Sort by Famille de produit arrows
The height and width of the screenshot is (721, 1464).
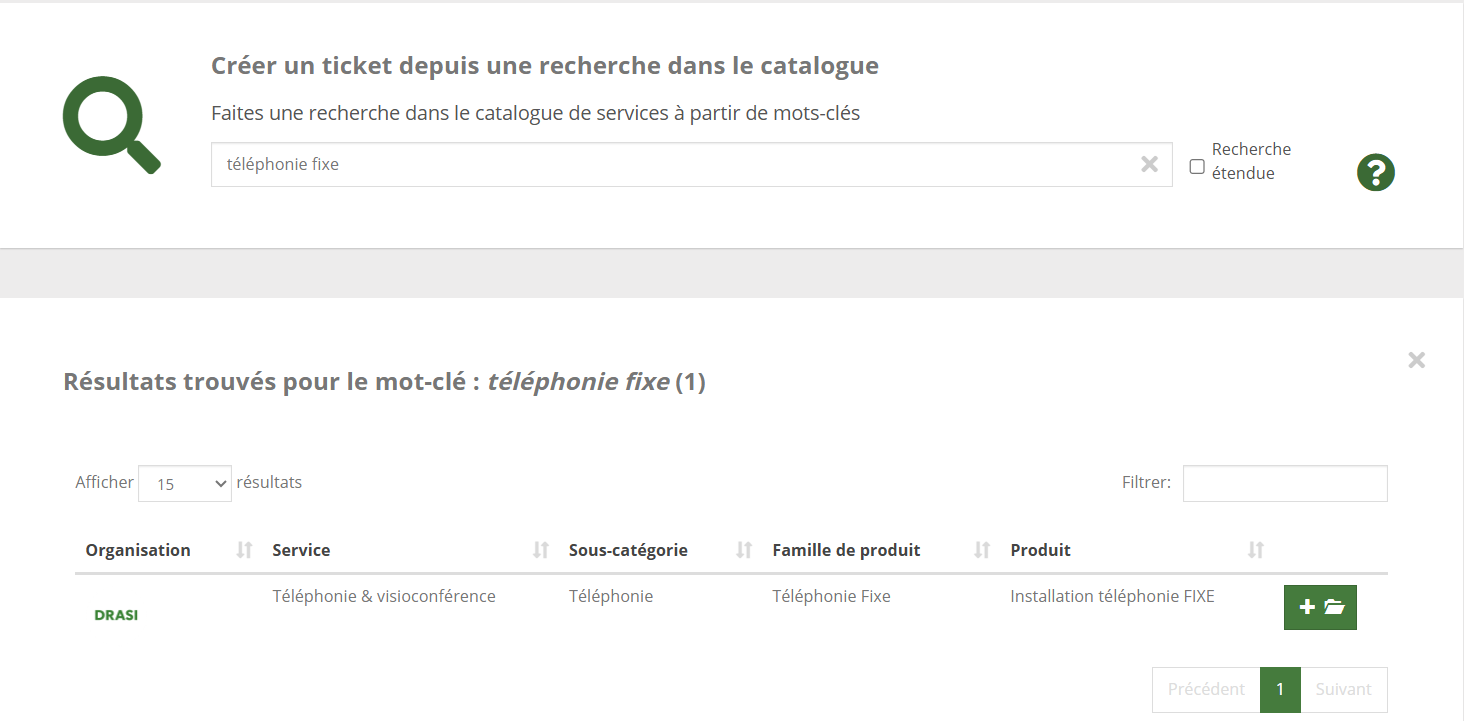click(x=982, y=550)
